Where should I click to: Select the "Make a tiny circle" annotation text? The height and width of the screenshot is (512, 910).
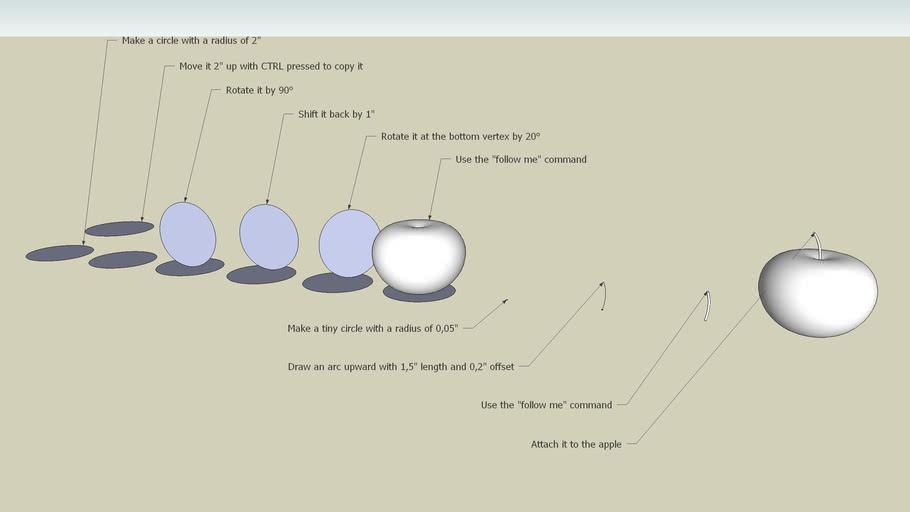[x=372, y=328]
